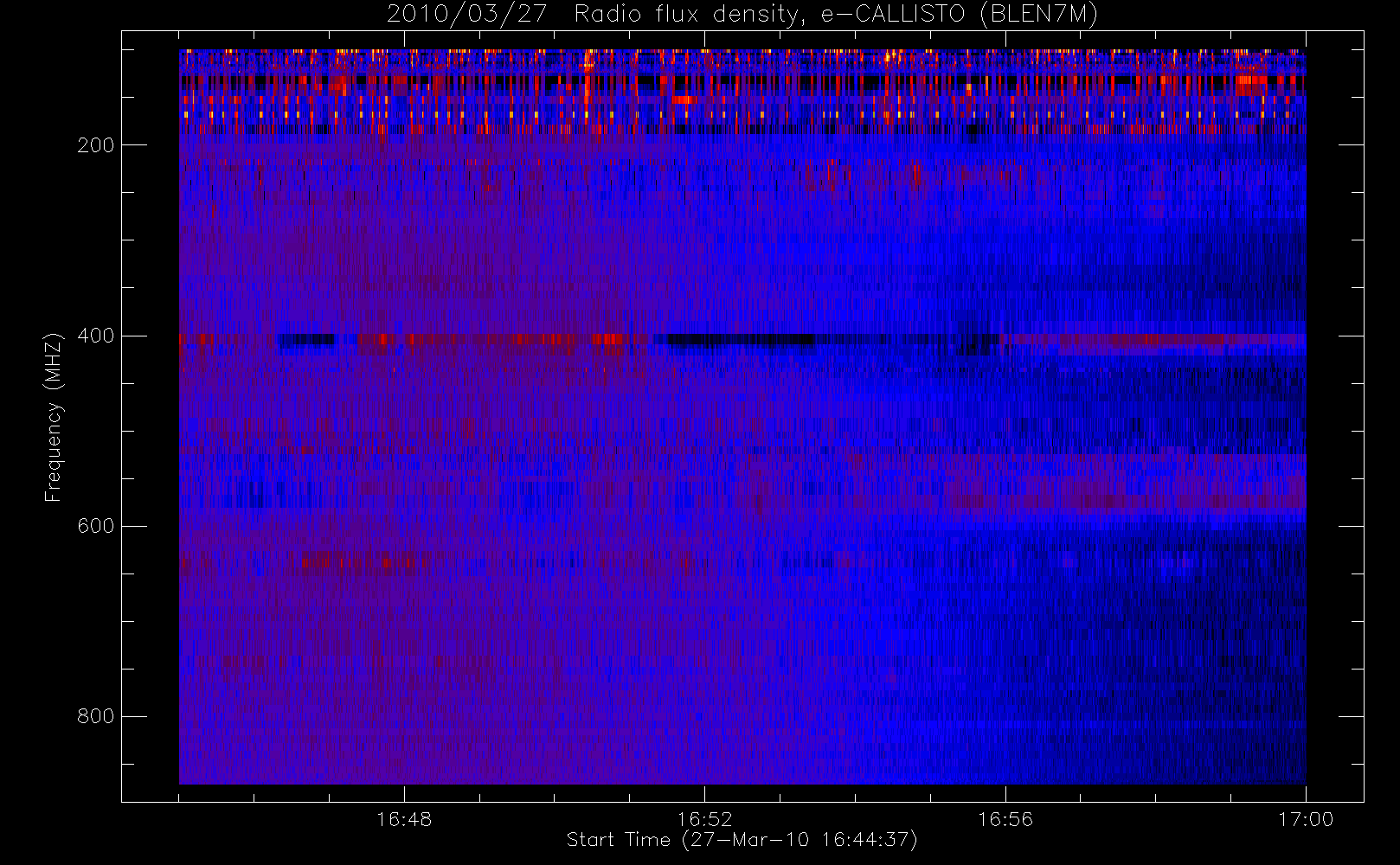This screenshot has width=1400, height=865.
Task: Click the '400' frequency axis label
Action: [x=95, y=336]
